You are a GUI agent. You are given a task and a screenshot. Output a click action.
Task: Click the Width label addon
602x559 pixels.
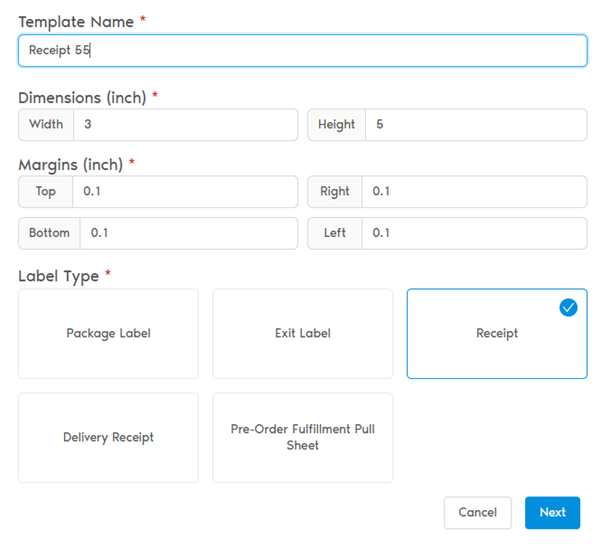coord(46,125)
